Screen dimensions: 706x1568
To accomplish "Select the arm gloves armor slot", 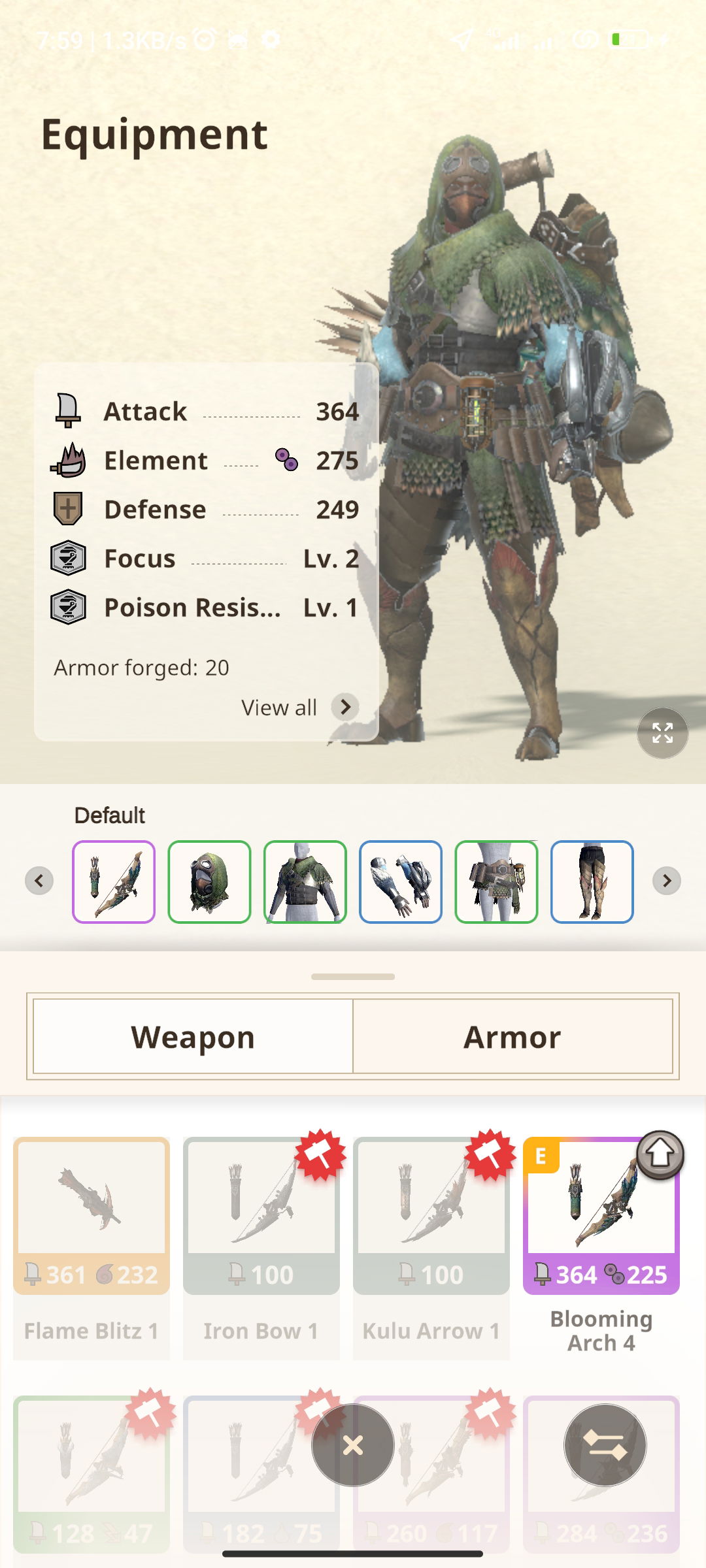I will pyautogui.click(x=401, y=881).
